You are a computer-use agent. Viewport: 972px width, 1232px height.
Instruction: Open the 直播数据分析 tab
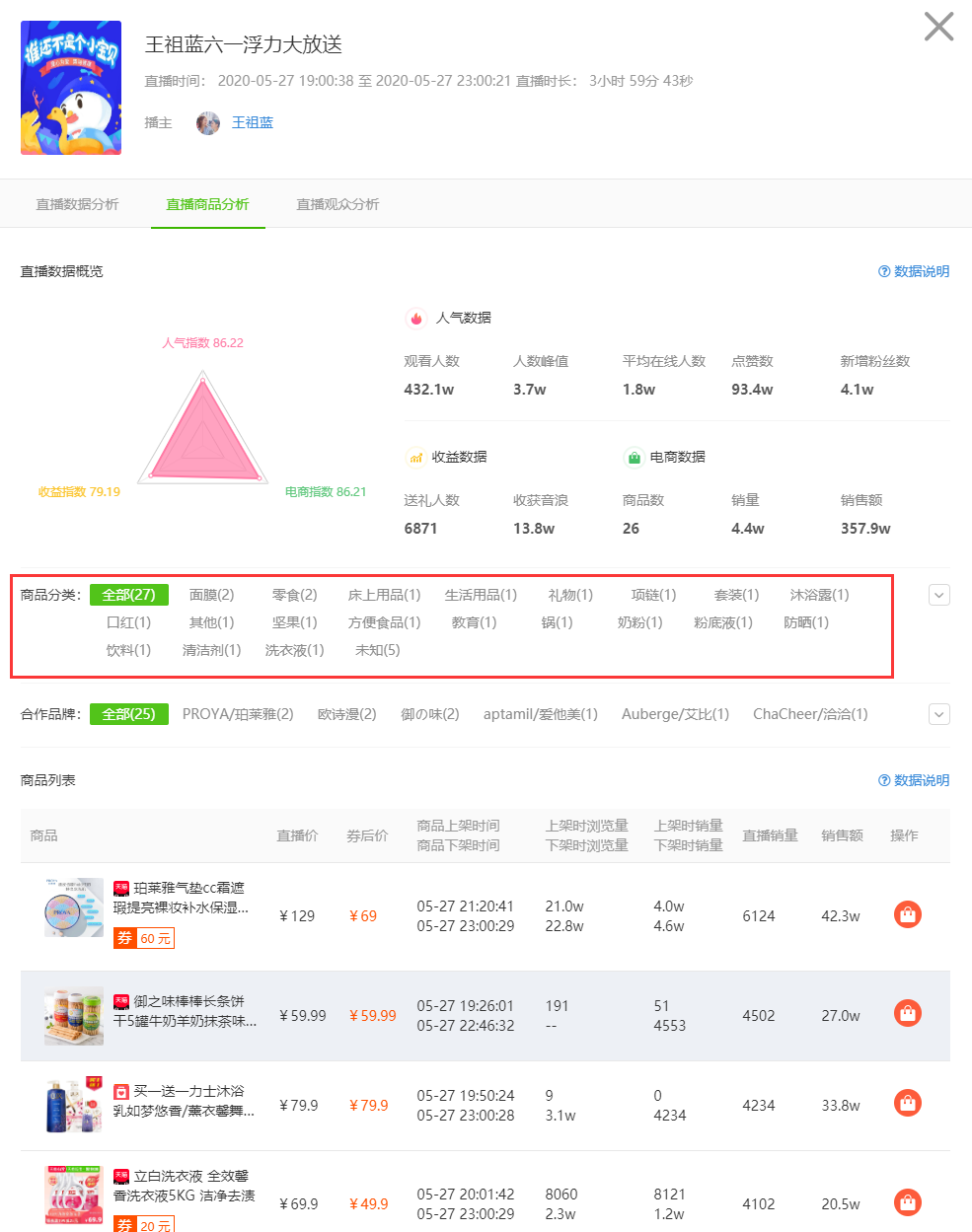tap(77, 204)
